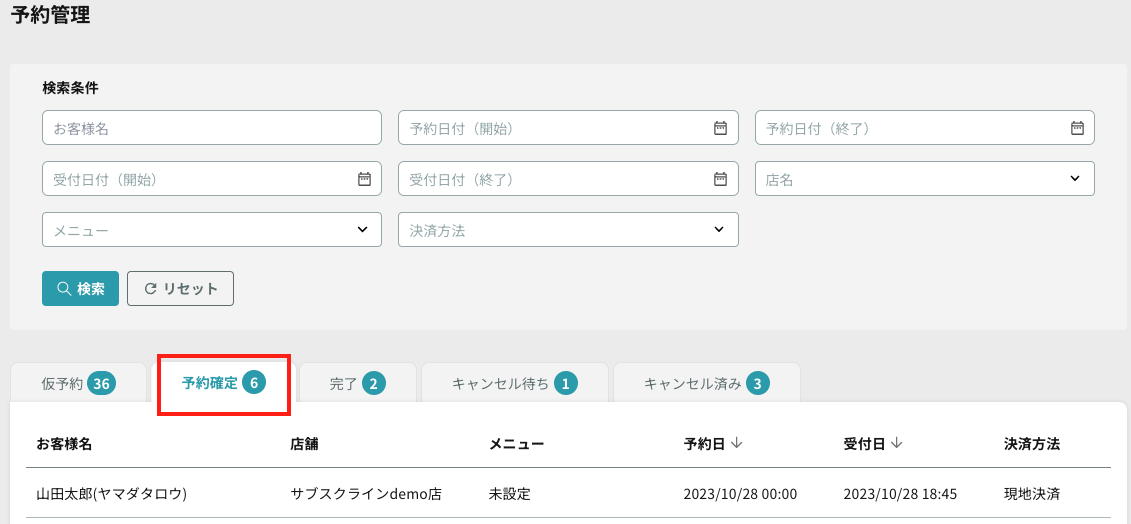Sort by 受付日 arrow icon
Image resolution: width=1131 pixels, height=524 pixels.
(x=896, y=443)
